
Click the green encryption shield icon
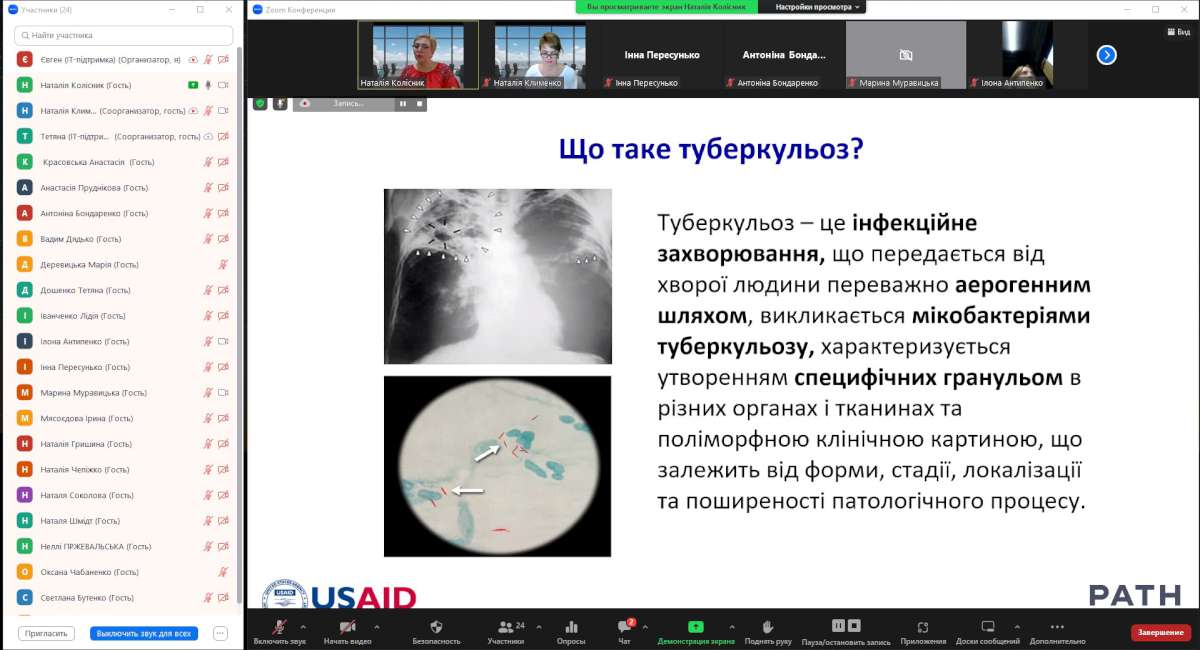click(x=260, y=103)
